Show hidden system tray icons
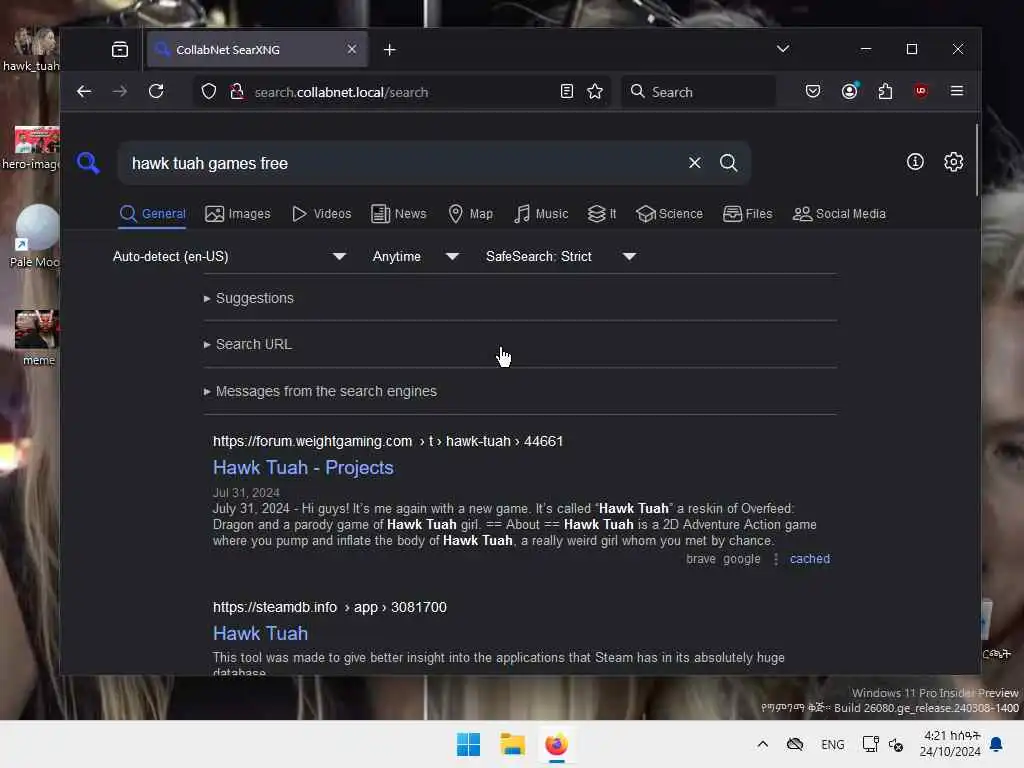Screen dimensions: 1024x768 762,744
